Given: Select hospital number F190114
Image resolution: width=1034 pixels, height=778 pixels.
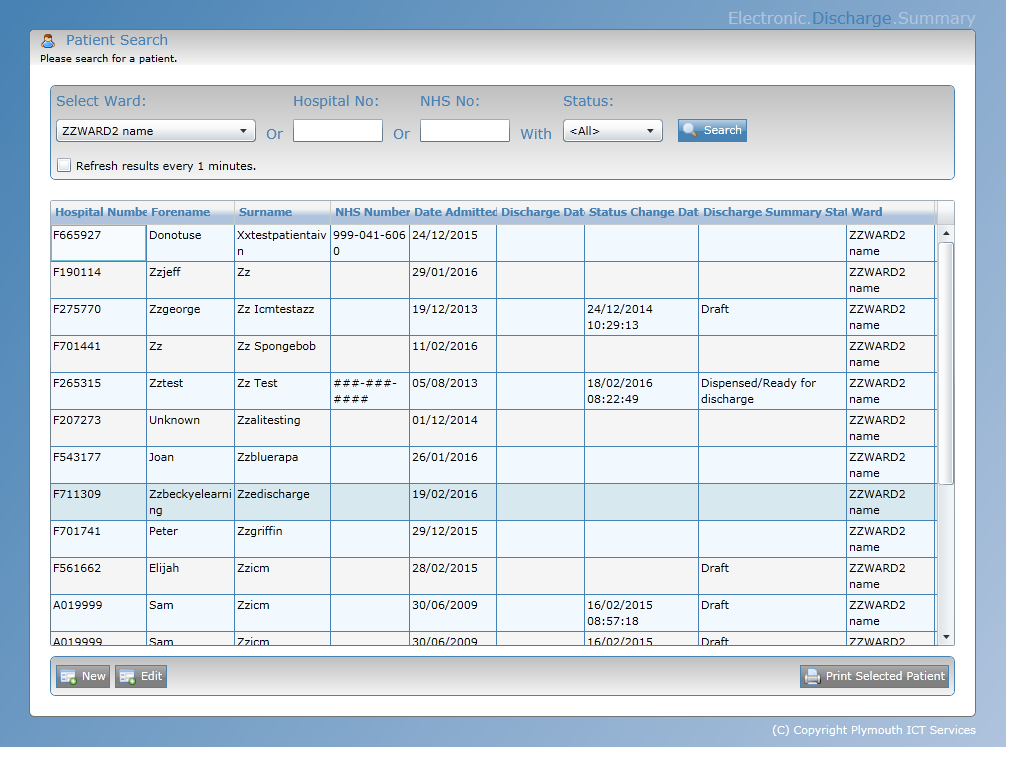Looking at the screenshot, I should coord(77,272).
